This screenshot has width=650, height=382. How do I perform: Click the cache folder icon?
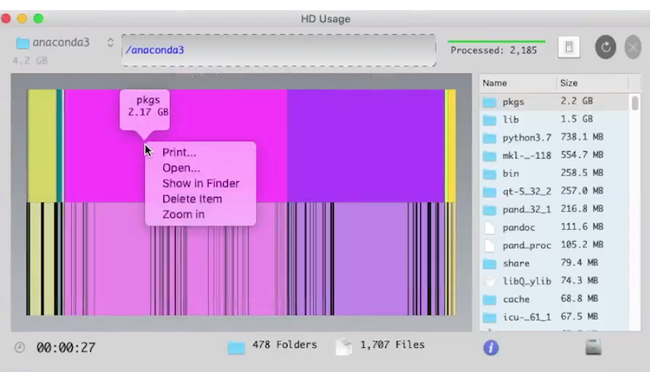tap(490, 300)
